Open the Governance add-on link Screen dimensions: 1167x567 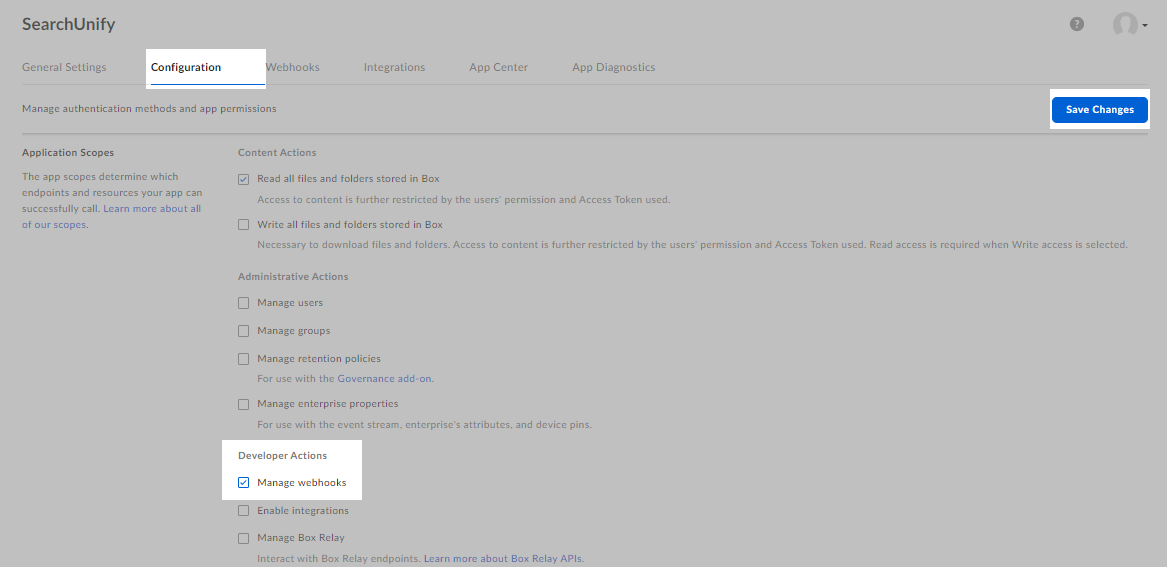pos(384,379)
